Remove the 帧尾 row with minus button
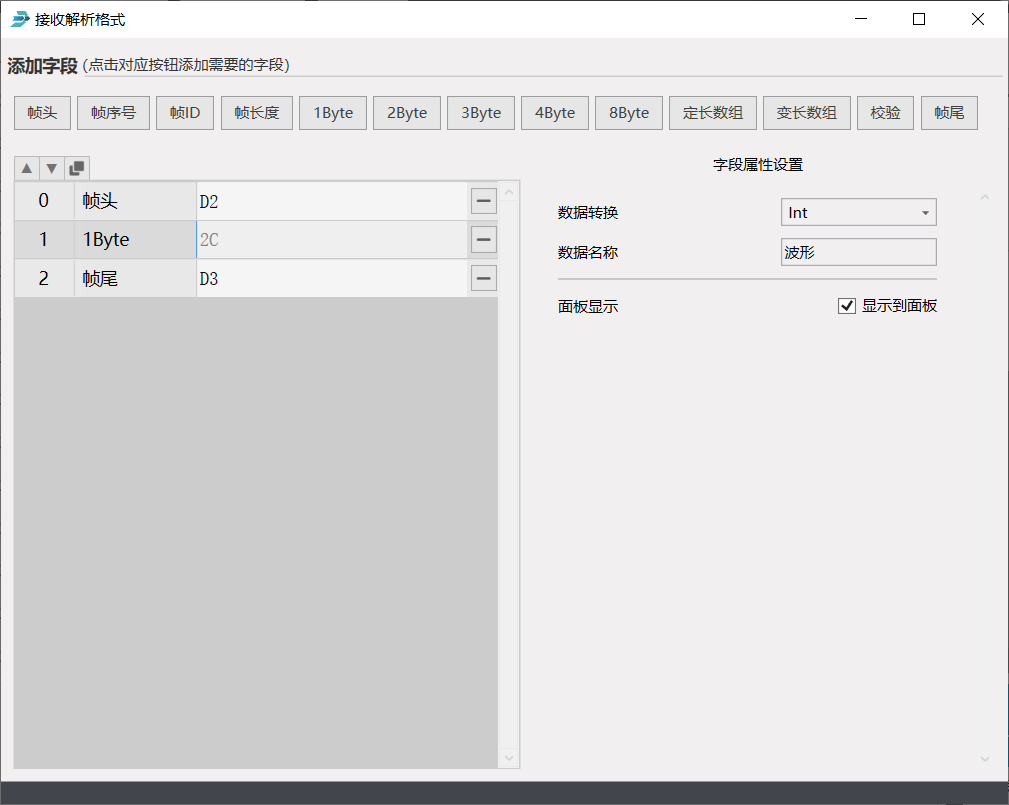Screen dimensions: 1009x805 [484, 278]
